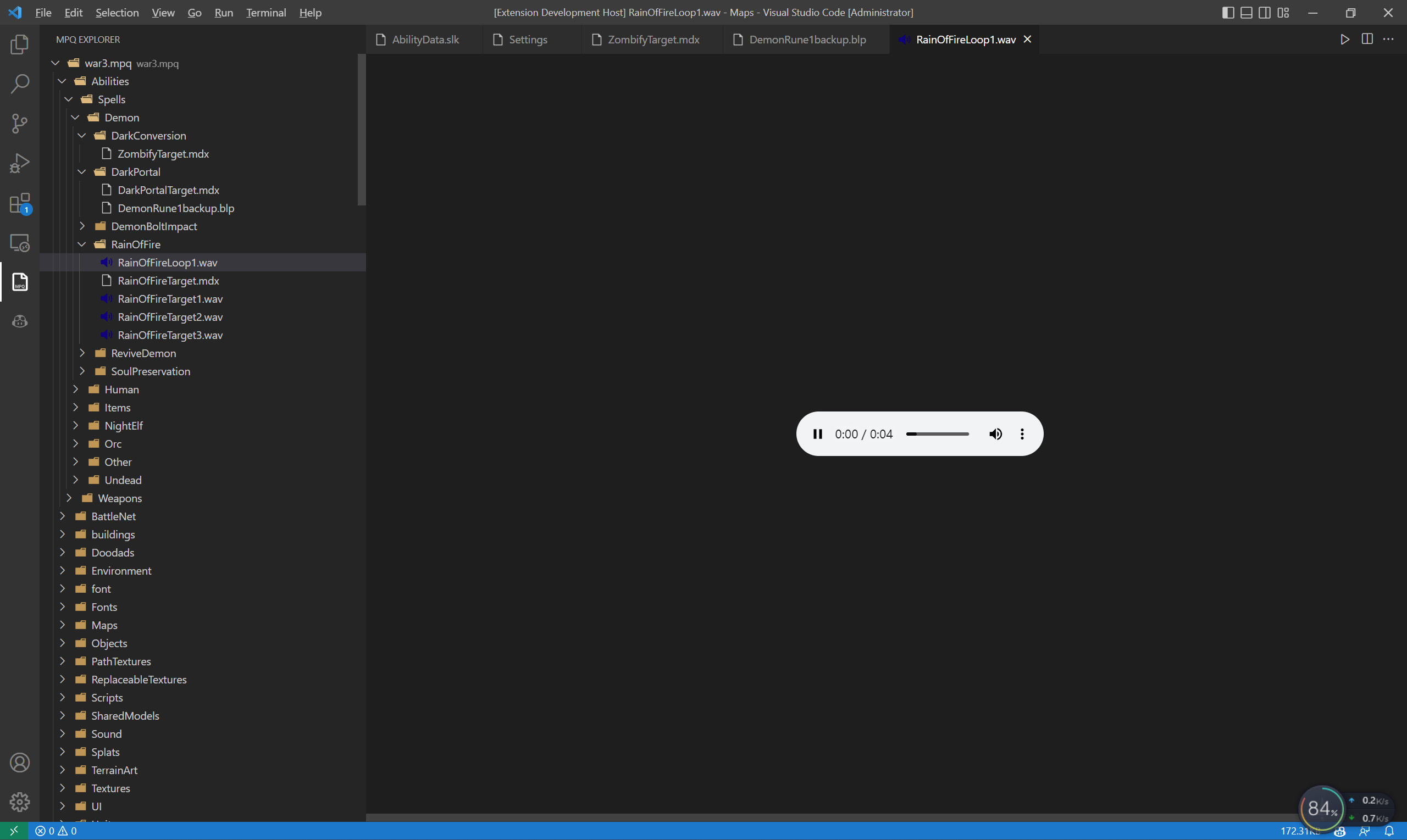This screenshot has height=840, width=1407.
Task: Open the MPQ Explorer activity icon
Action: pos(20,282)
